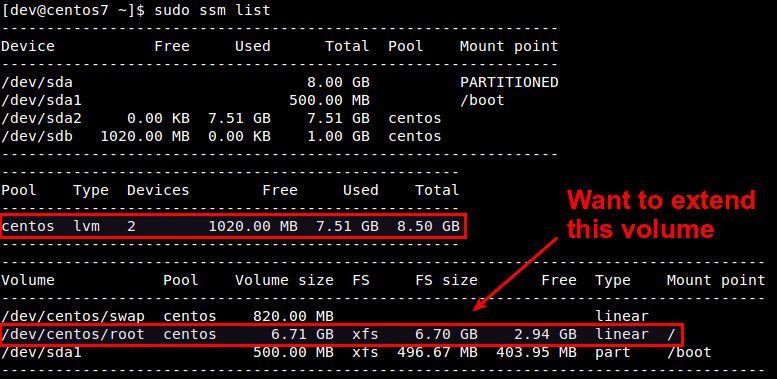This screenshot has height=379, width=777.
Task: Select 'linear' type in the swap row
Action: click(622, 316)
